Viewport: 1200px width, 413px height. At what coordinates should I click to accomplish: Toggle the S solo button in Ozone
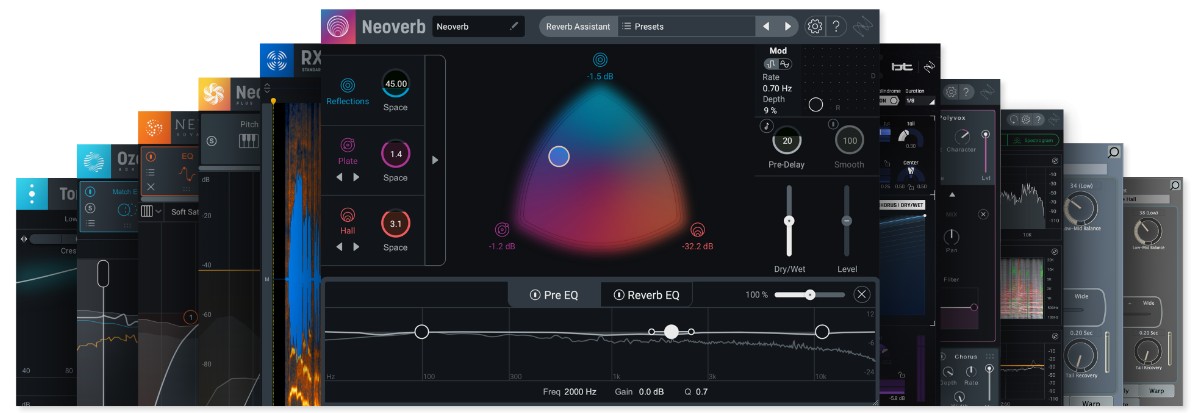(91, 207)
